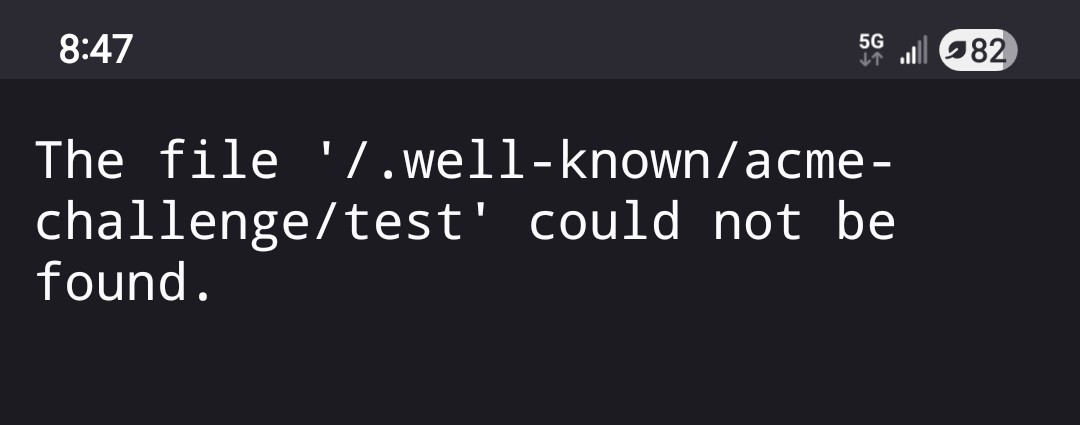Click the cellular signal strength bars
This screenshot has height=425, width=1080.
913,50
